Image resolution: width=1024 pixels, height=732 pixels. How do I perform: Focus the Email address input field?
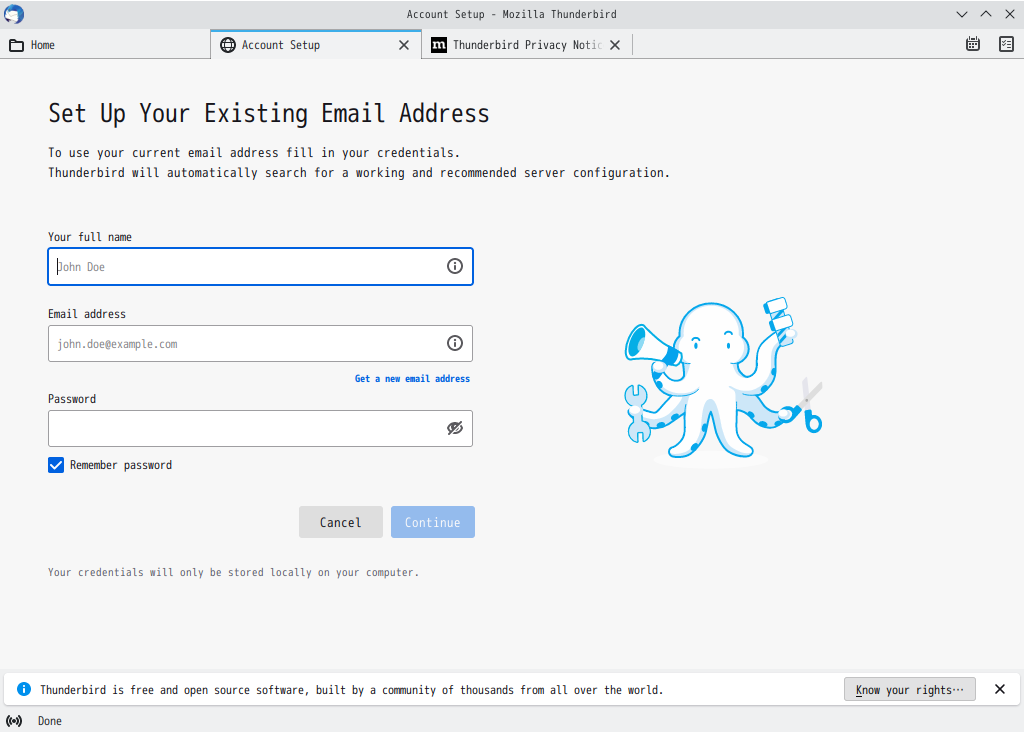261,343
